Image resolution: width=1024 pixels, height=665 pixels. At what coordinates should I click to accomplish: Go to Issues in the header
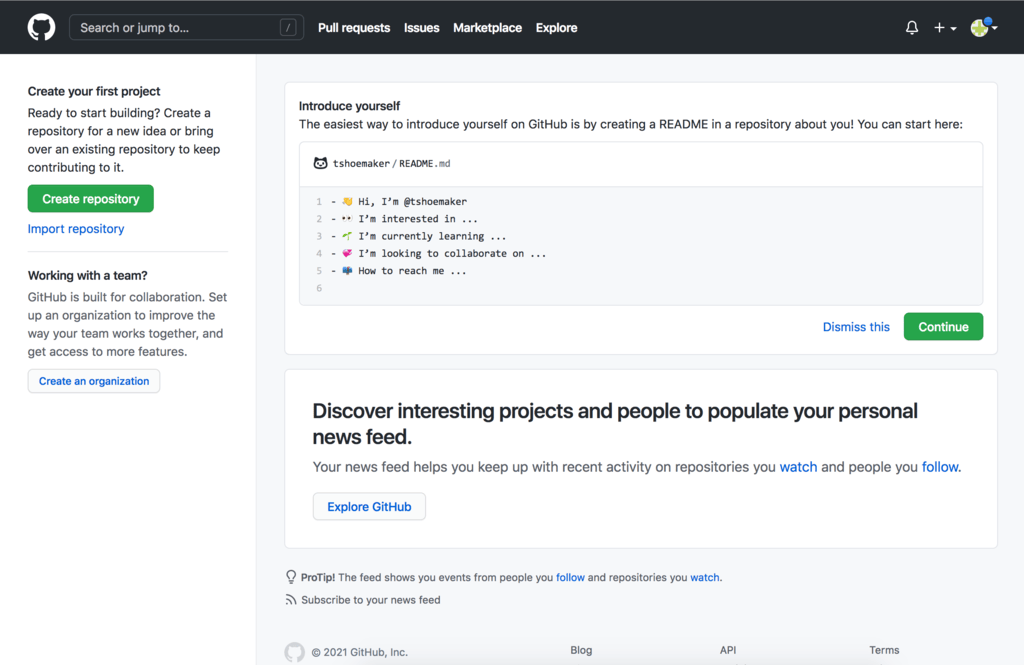click(x=421, y=28)
